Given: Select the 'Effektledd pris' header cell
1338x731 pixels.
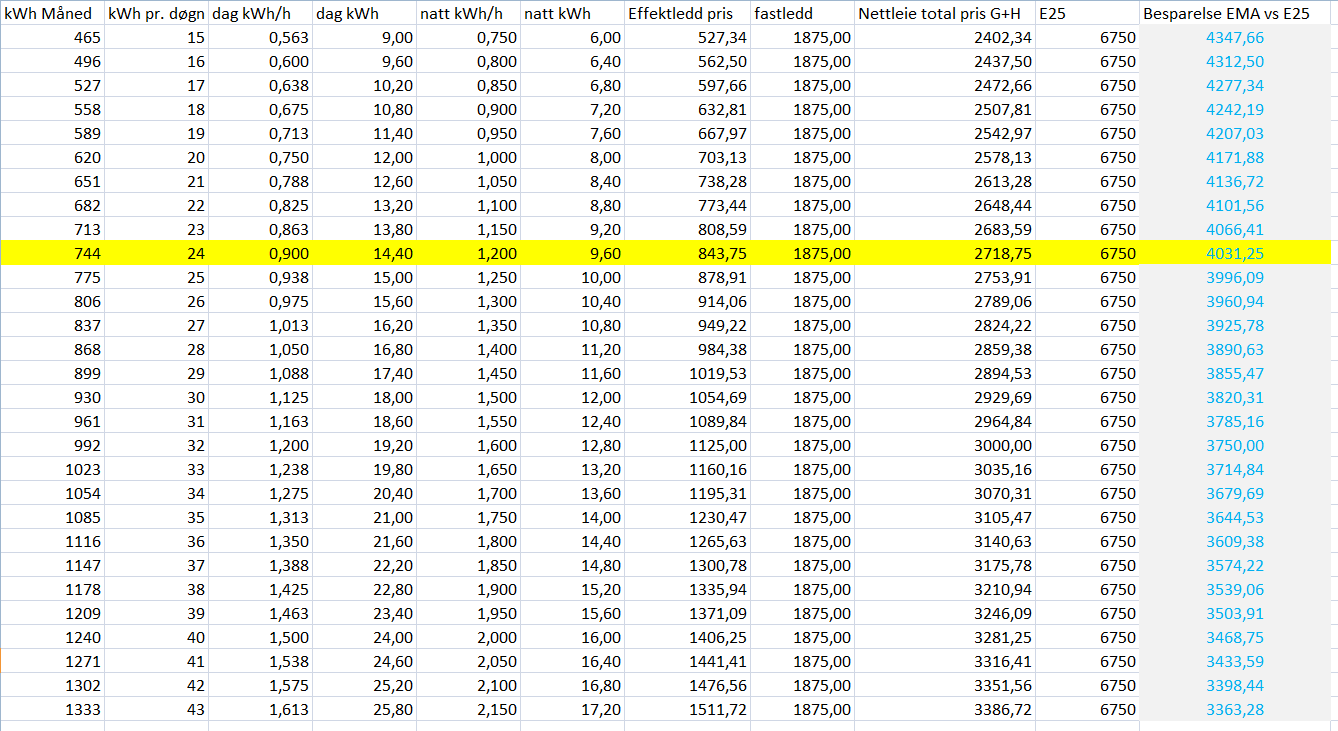Looking at the screenshot, I should (x=687, y=14).
